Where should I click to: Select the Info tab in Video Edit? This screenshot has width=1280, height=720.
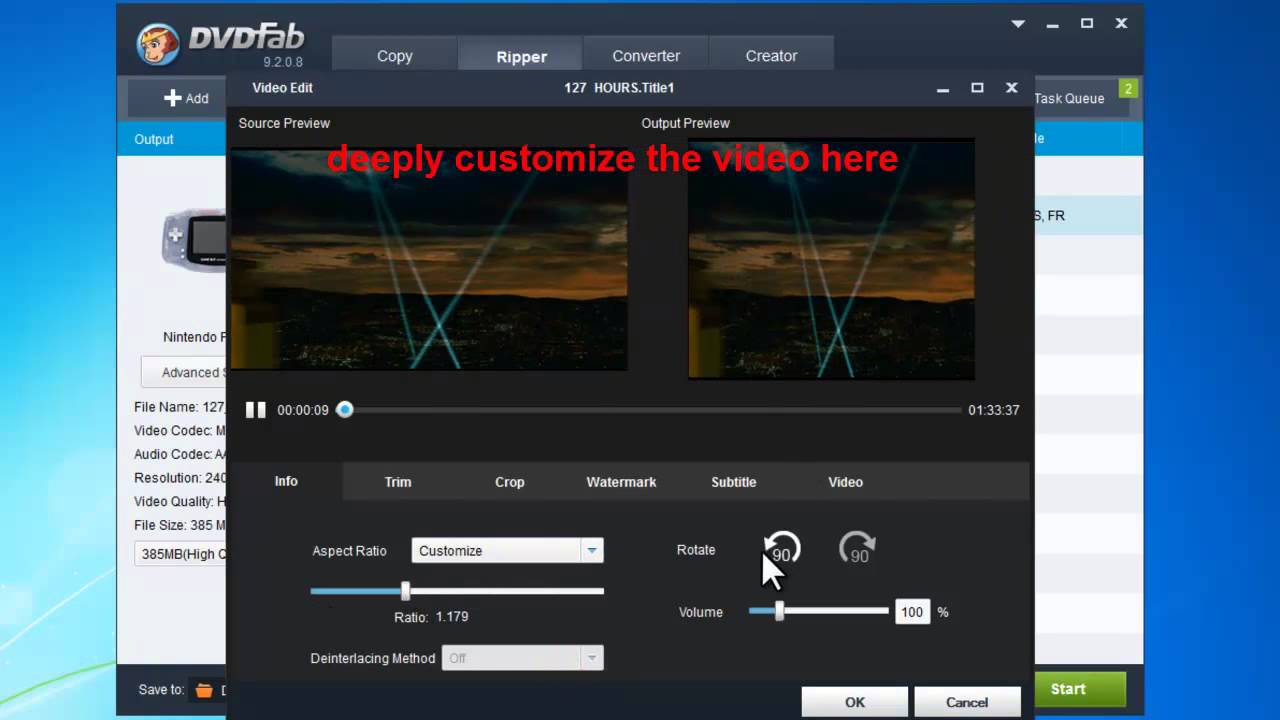coord(286,481)
